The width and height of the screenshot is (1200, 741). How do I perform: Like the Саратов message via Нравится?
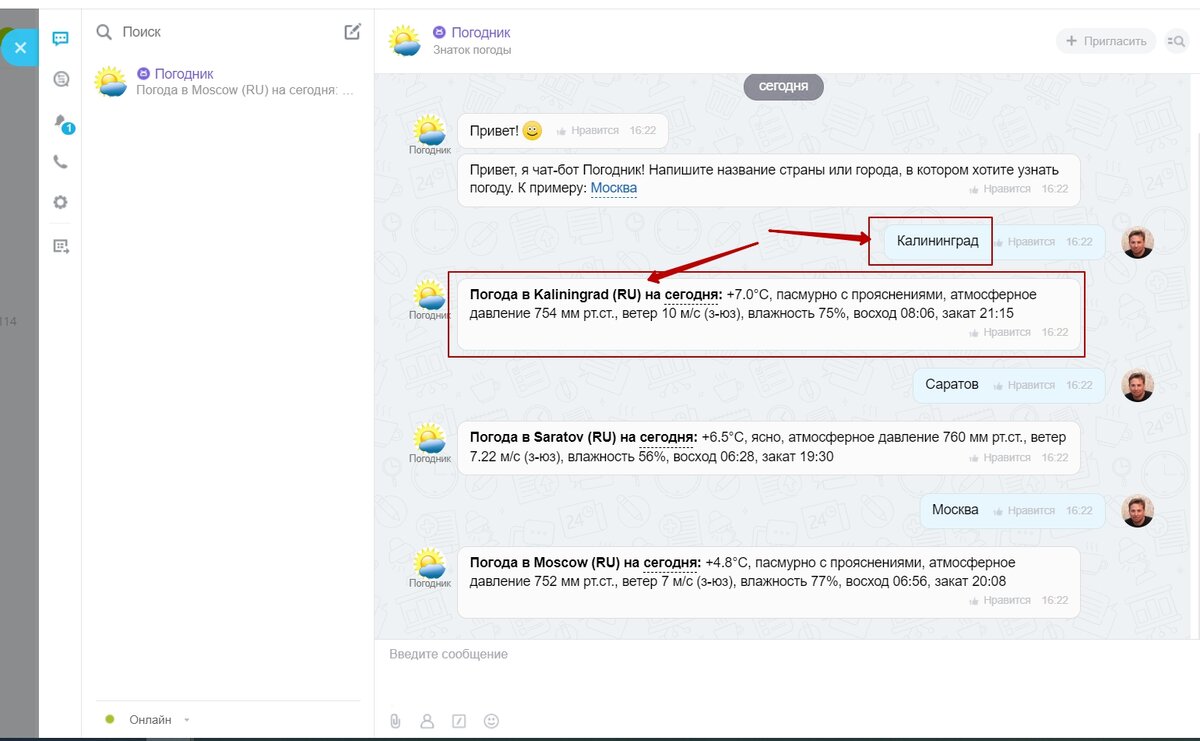click(1024, 385)
